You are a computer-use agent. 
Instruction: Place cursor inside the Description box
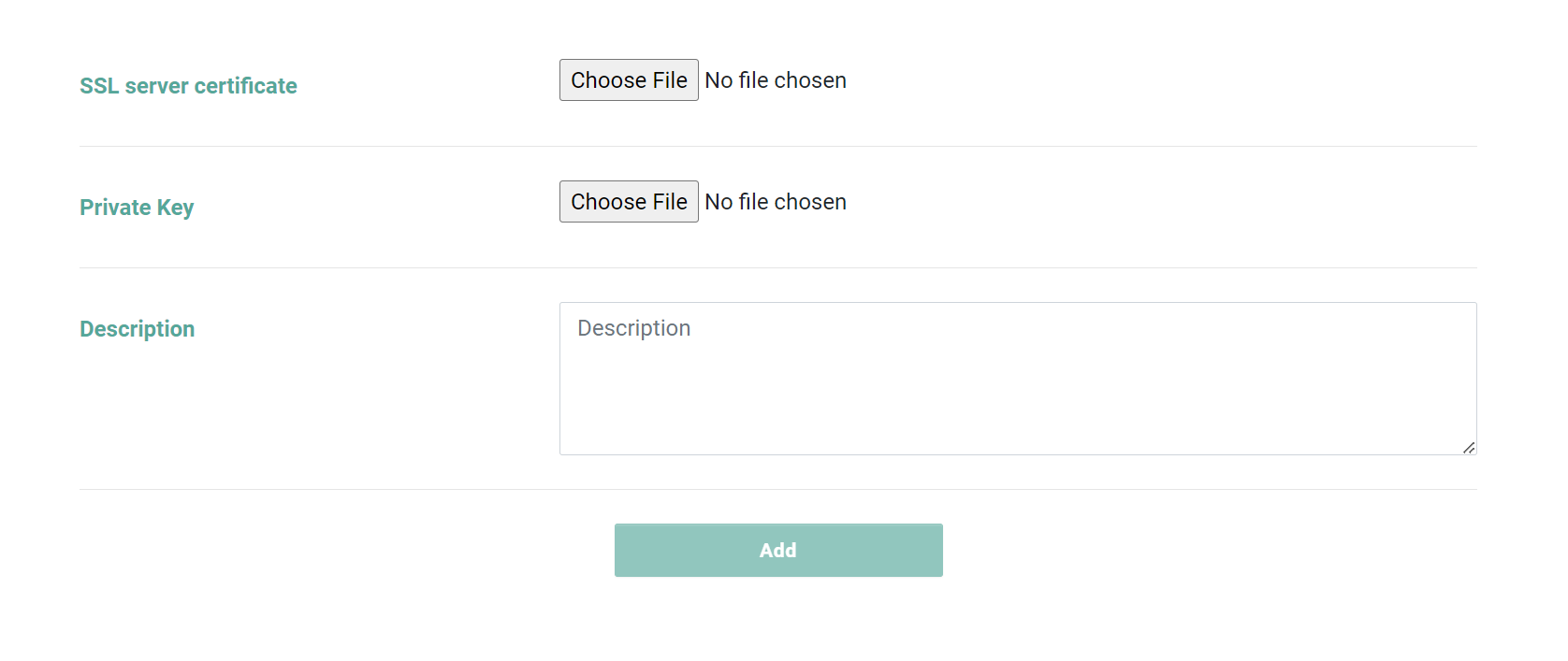pyautogui.click(x=1018, y=379)
